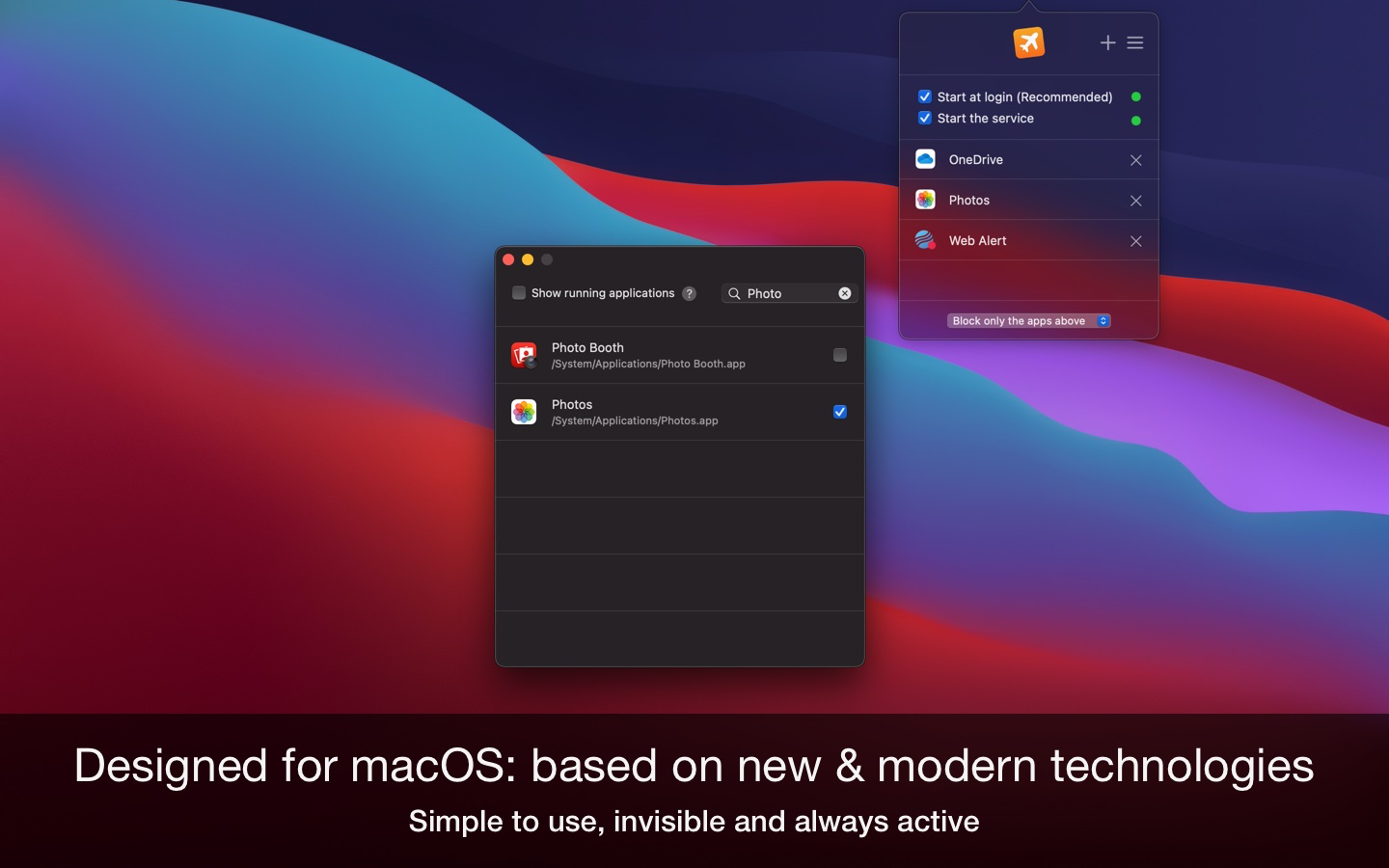Remove Web Alert from the blocked list
This screenshot has width=1389, height=868.
[x=1135, y=241]
